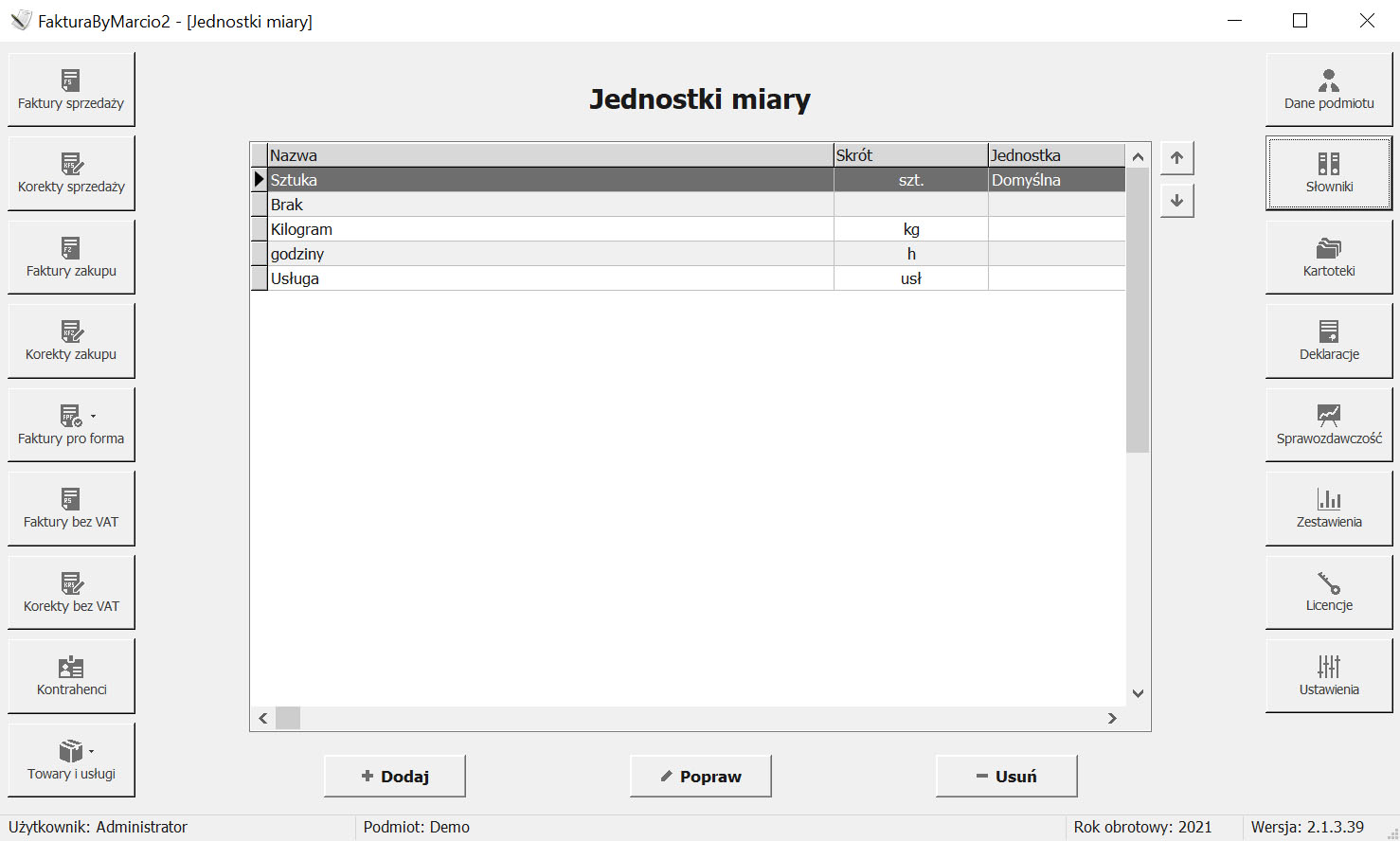1400x841 pixels.
Task: Click Jednostka column header
Action: coord(1057,155)
